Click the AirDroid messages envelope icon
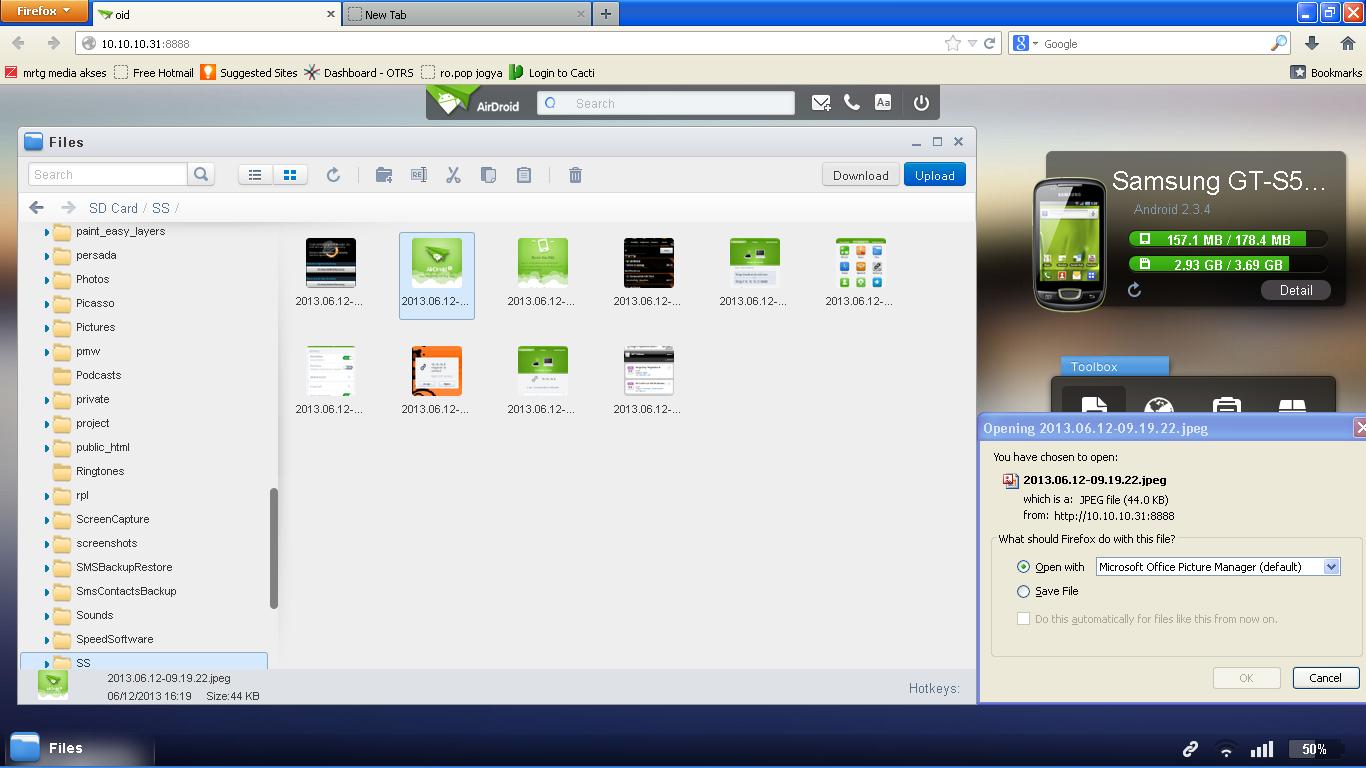Screen dimensions: 1366x768 [821, 103]
